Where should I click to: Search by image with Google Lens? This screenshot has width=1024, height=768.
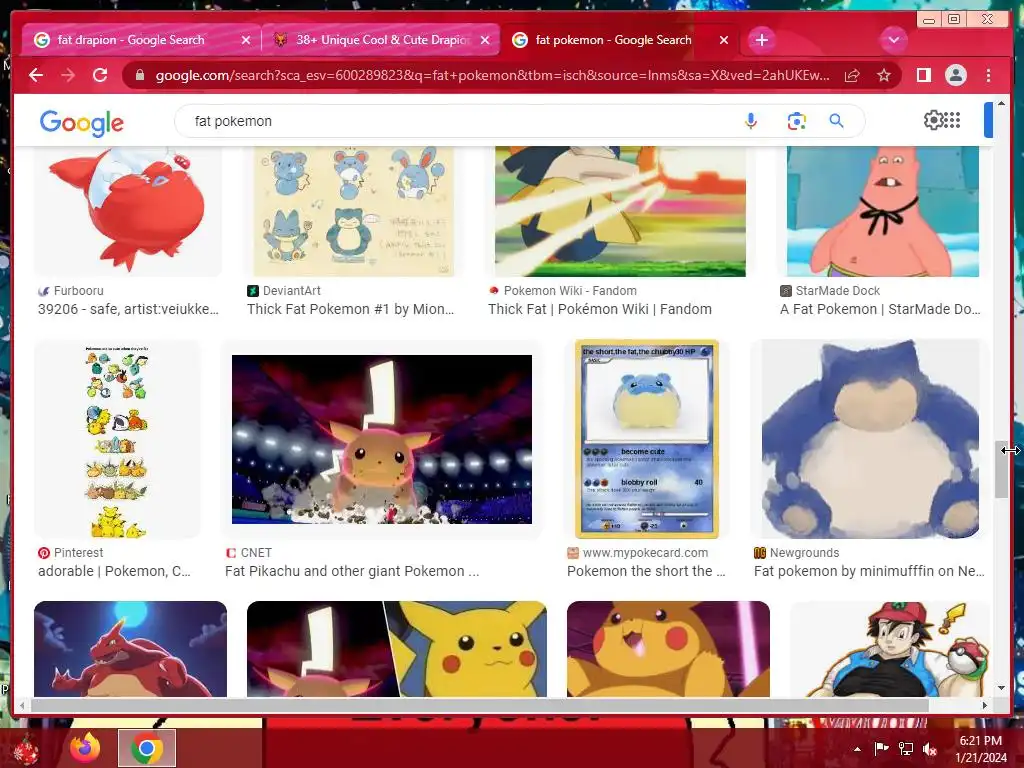tap(796, 121)
